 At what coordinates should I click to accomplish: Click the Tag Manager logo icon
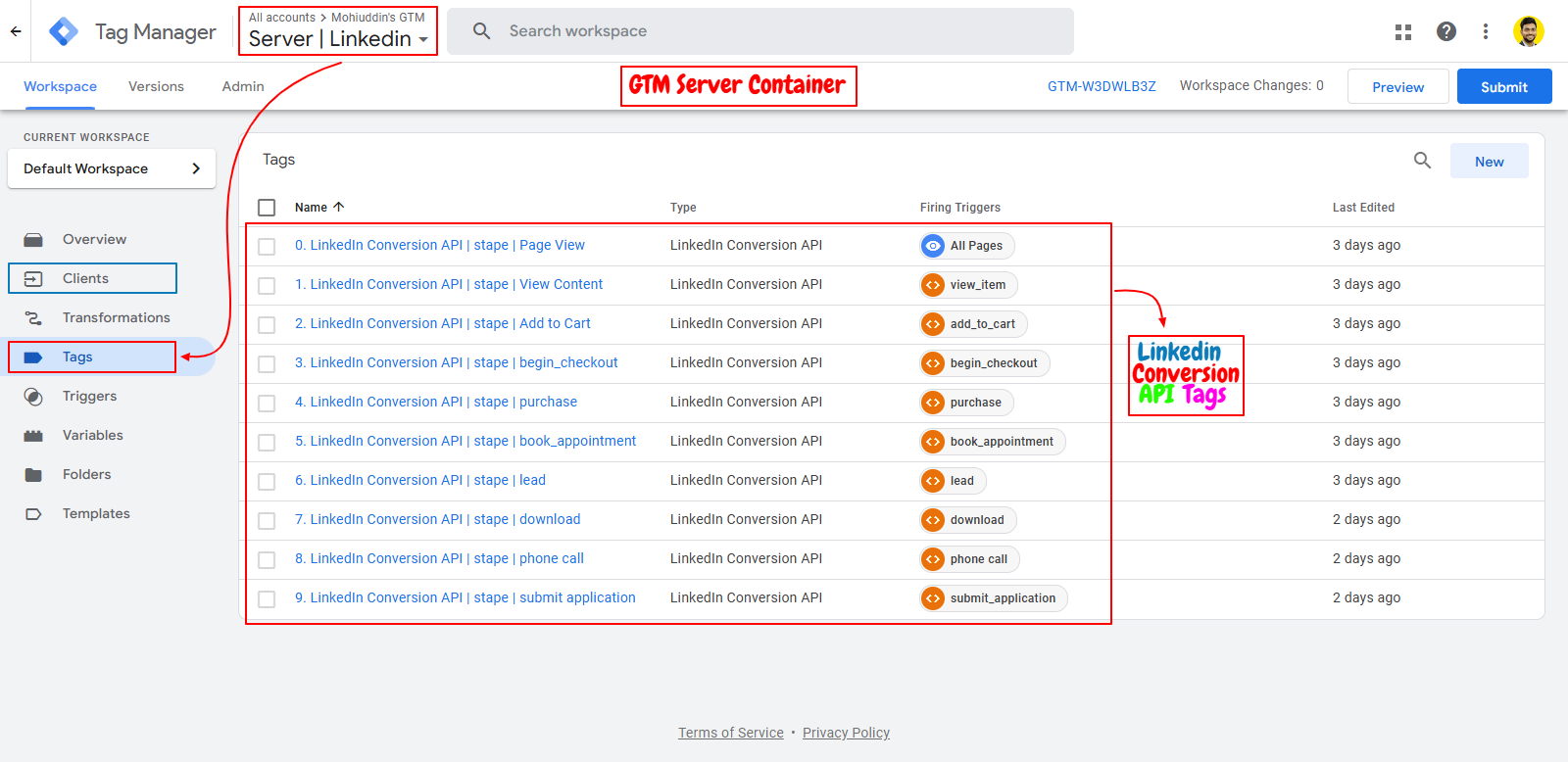[x=64, y=31]
